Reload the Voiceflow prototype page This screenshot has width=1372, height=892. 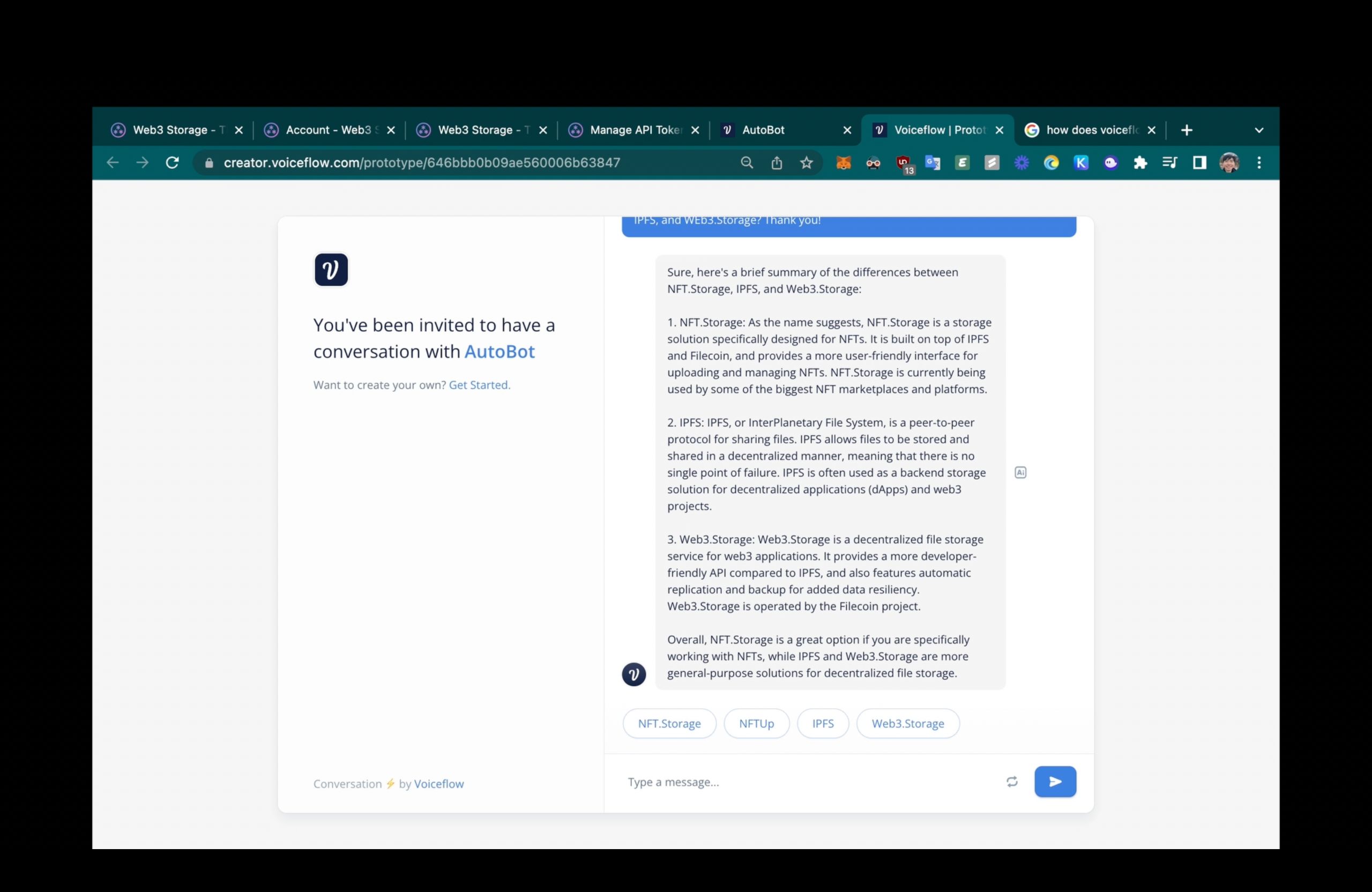pos(172,162)
